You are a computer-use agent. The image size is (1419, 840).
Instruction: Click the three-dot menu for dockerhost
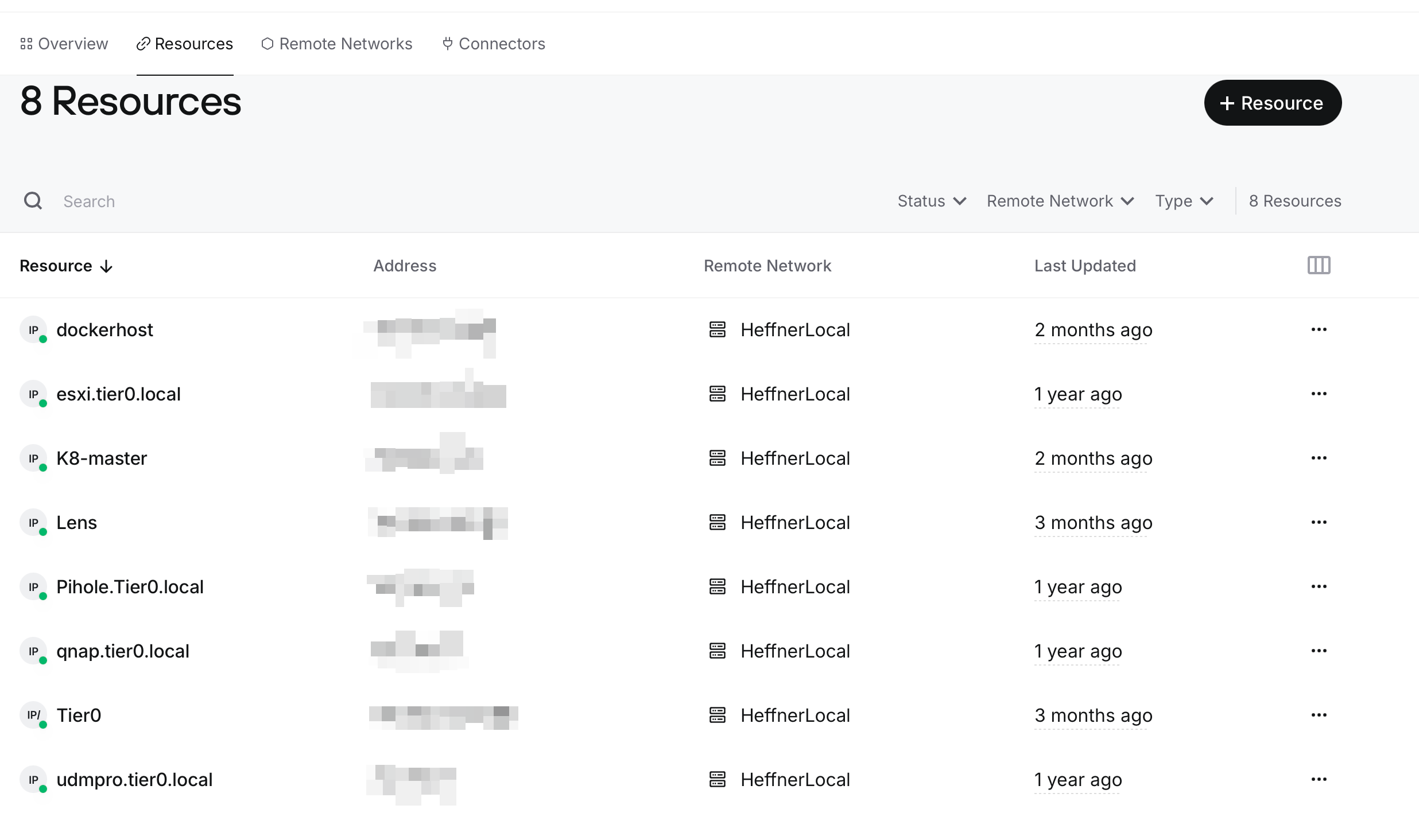pos(1318,330)
